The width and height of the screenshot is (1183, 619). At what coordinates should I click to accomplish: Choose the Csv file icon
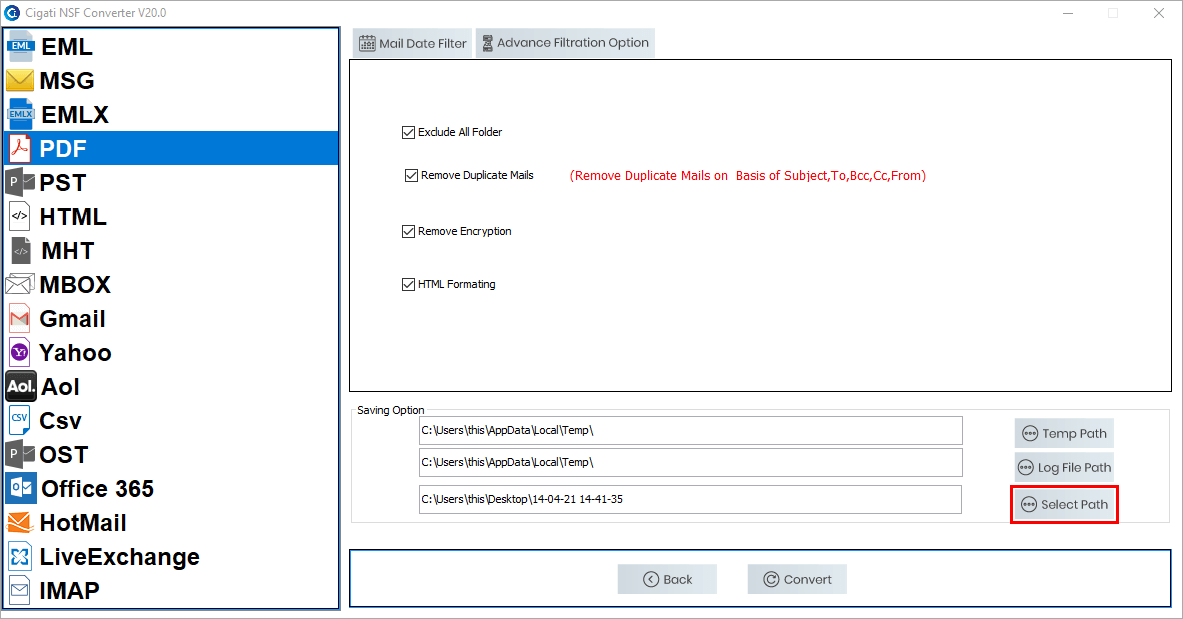19,420
